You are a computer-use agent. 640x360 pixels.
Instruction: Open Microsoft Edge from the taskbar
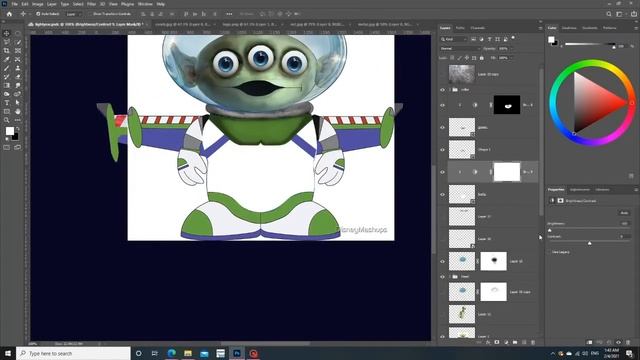tap(171, 353)
